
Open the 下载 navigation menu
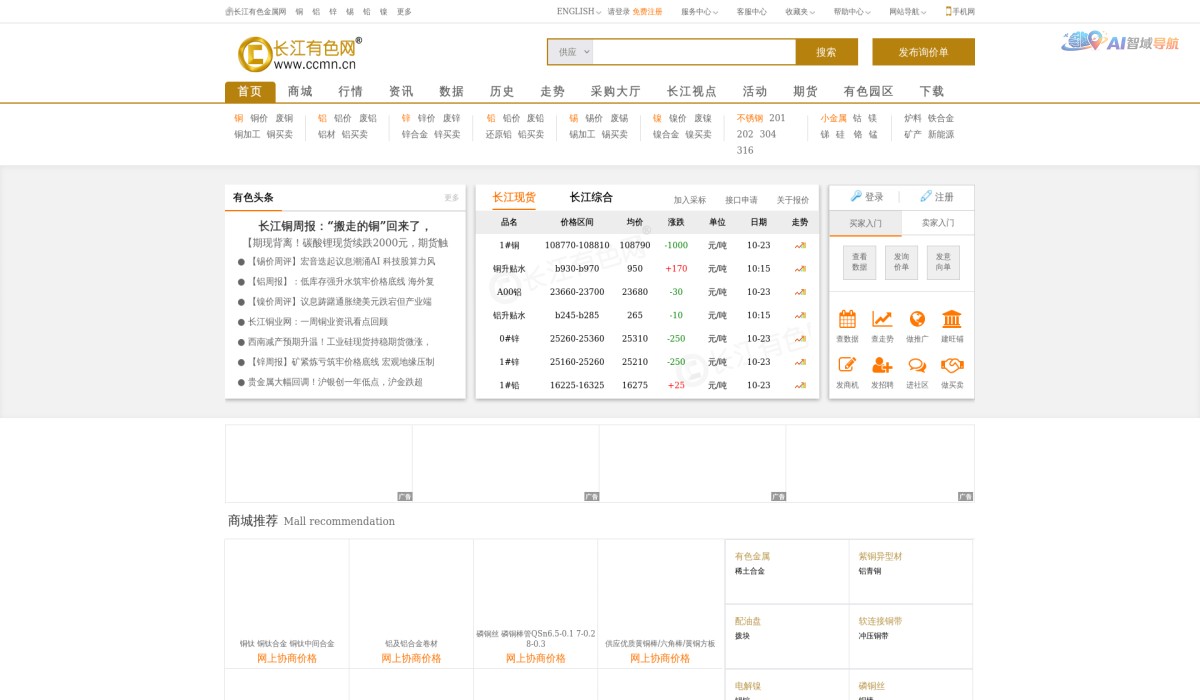[932, 91]
